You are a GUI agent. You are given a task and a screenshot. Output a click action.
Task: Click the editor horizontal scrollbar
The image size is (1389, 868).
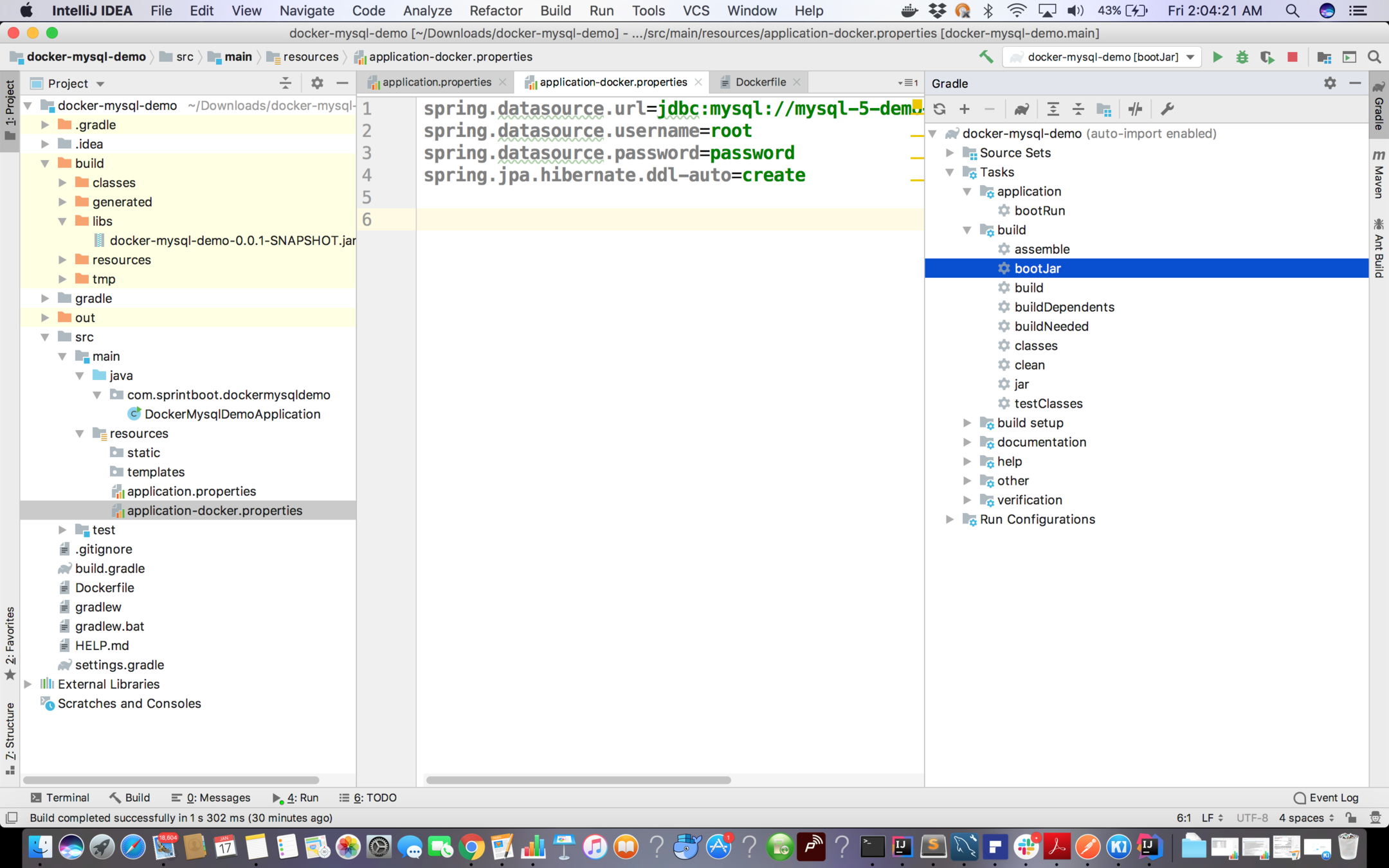[x=578, y=780]
